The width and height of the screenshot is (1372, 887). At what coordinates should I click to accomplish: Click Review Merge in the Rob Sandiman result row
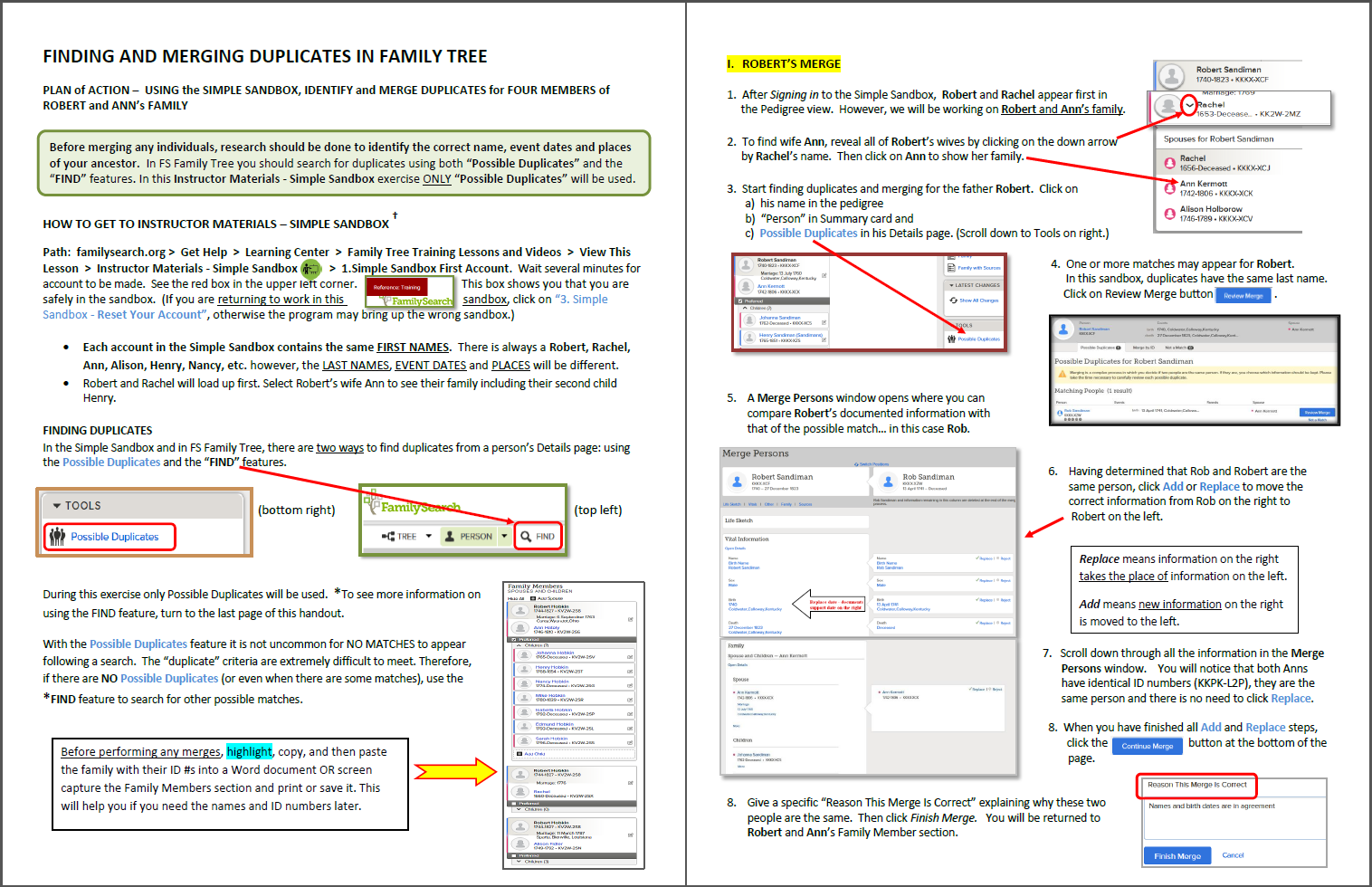[x=1318, y=413]
